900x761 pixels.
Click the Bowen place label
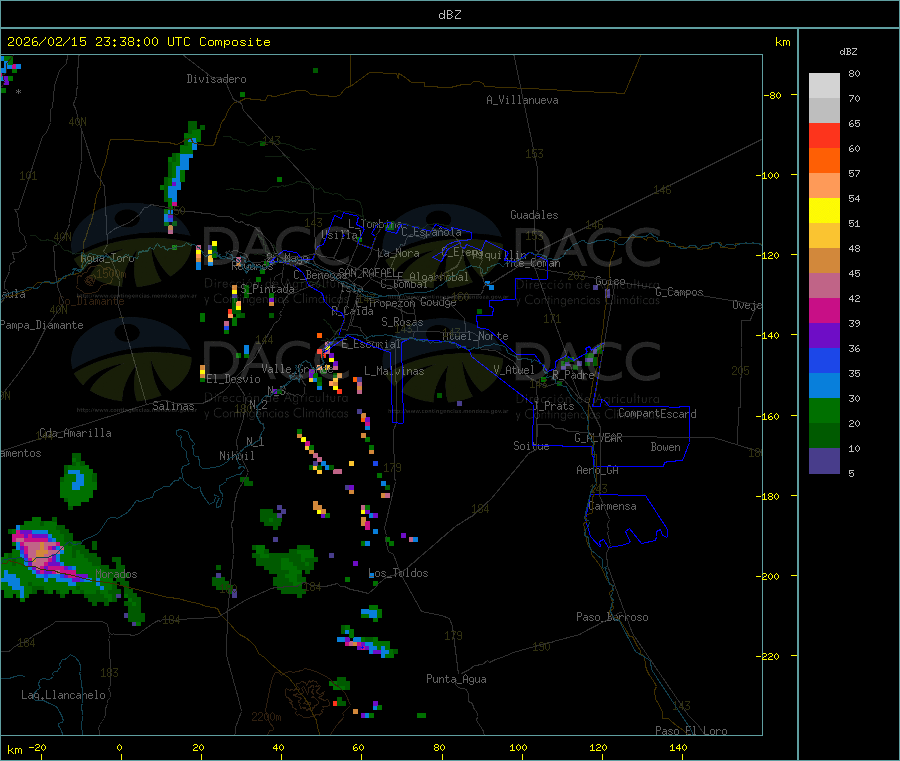point(665,446)
